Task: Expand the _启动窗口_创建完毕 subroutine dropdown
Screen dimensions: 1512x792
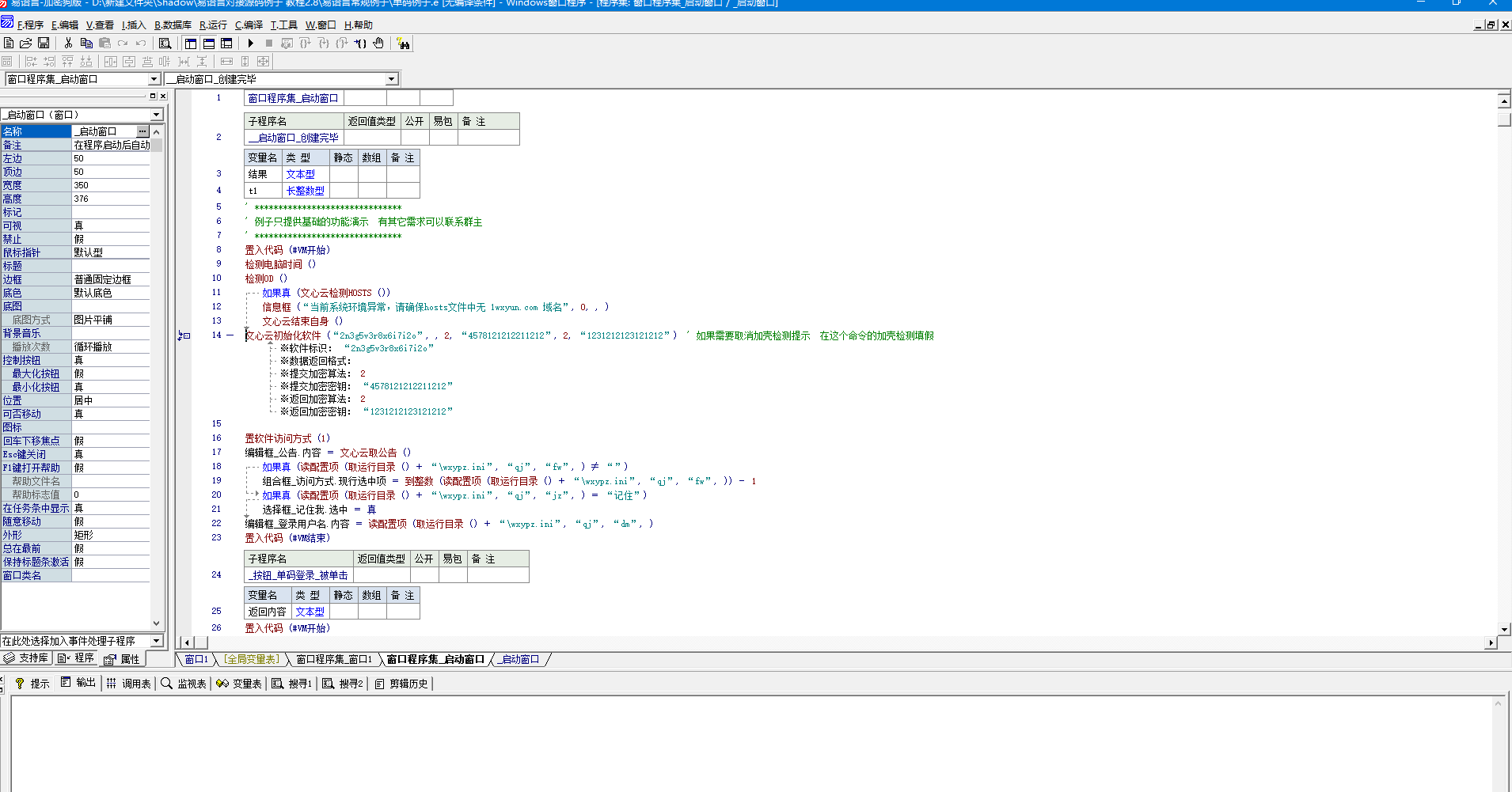Action: 391,79
